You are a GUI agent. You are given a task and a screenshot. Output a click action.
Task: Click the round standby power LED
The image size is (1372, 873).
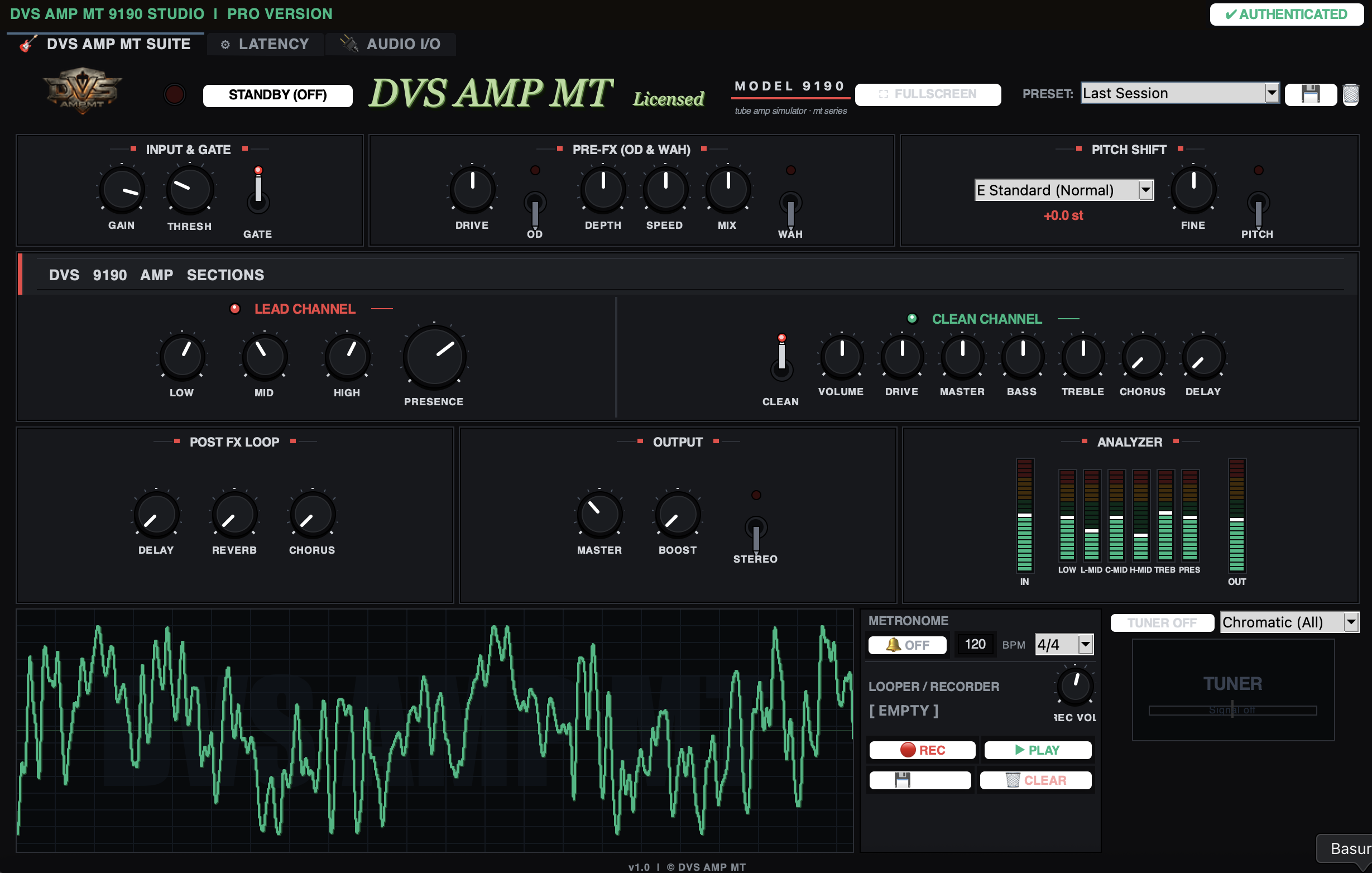point(174,94)
